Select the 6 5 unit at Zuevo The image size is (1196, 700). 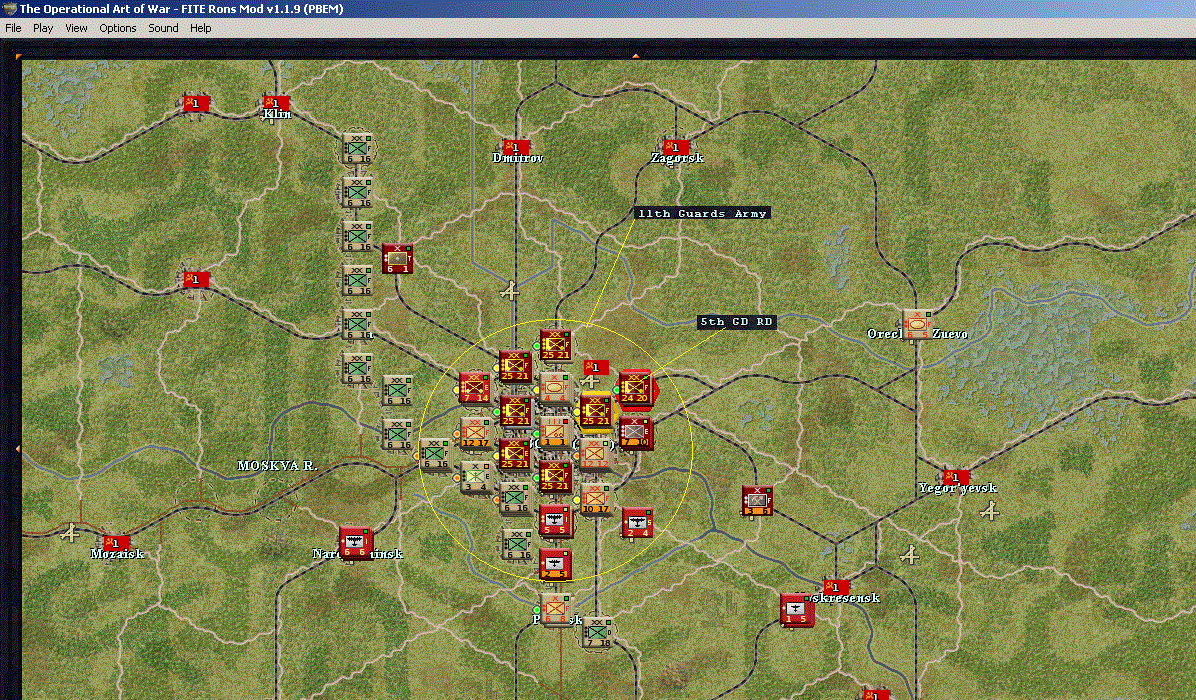(916, 325)
